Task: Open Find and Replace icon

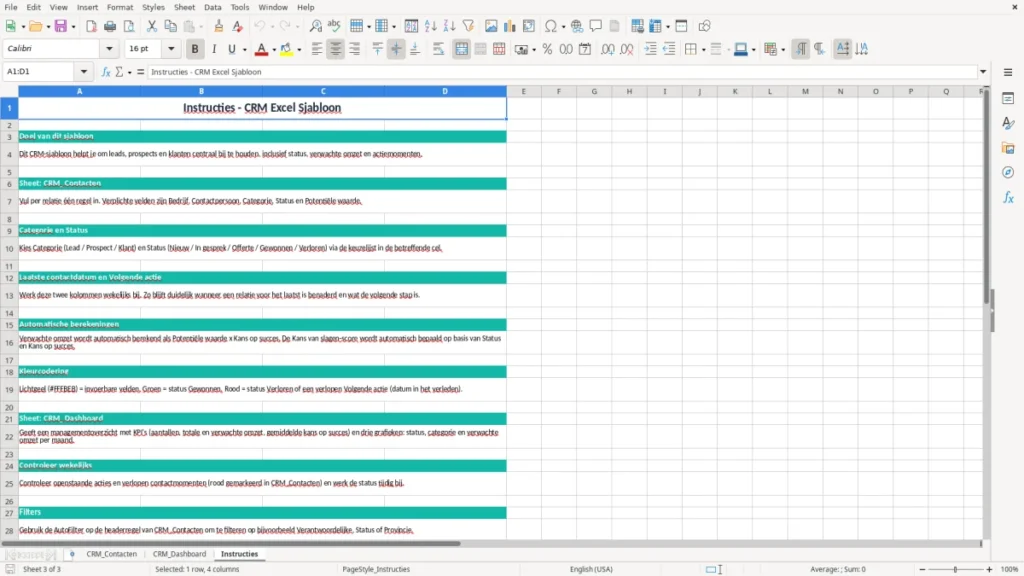Action: [x=315, y=26]
